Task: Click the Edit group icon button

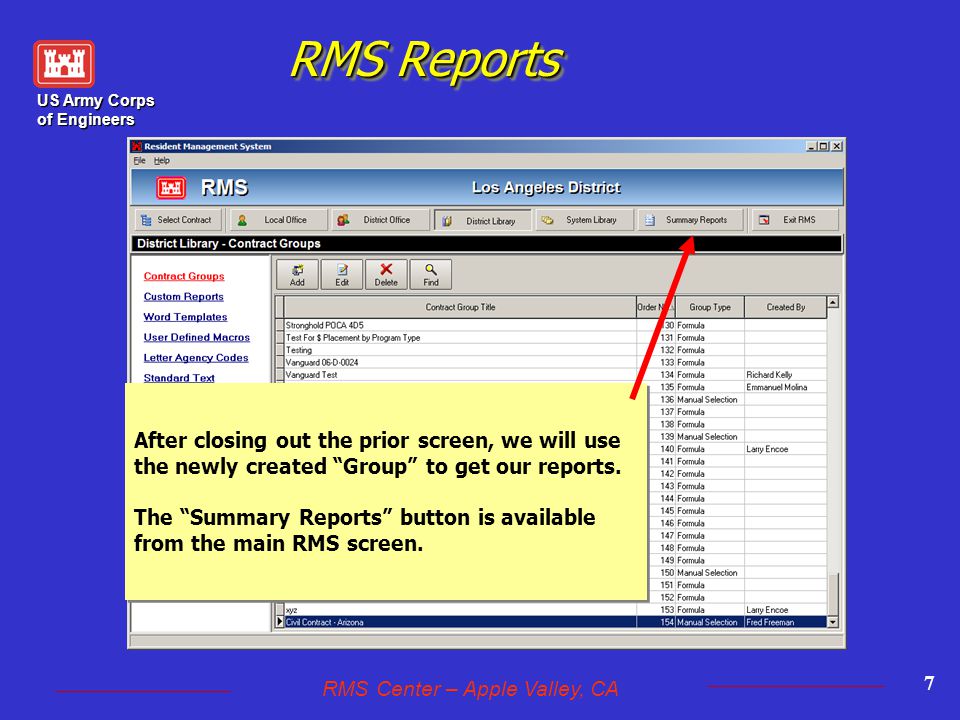Action: pyautogui.click(x=342, y=274)
